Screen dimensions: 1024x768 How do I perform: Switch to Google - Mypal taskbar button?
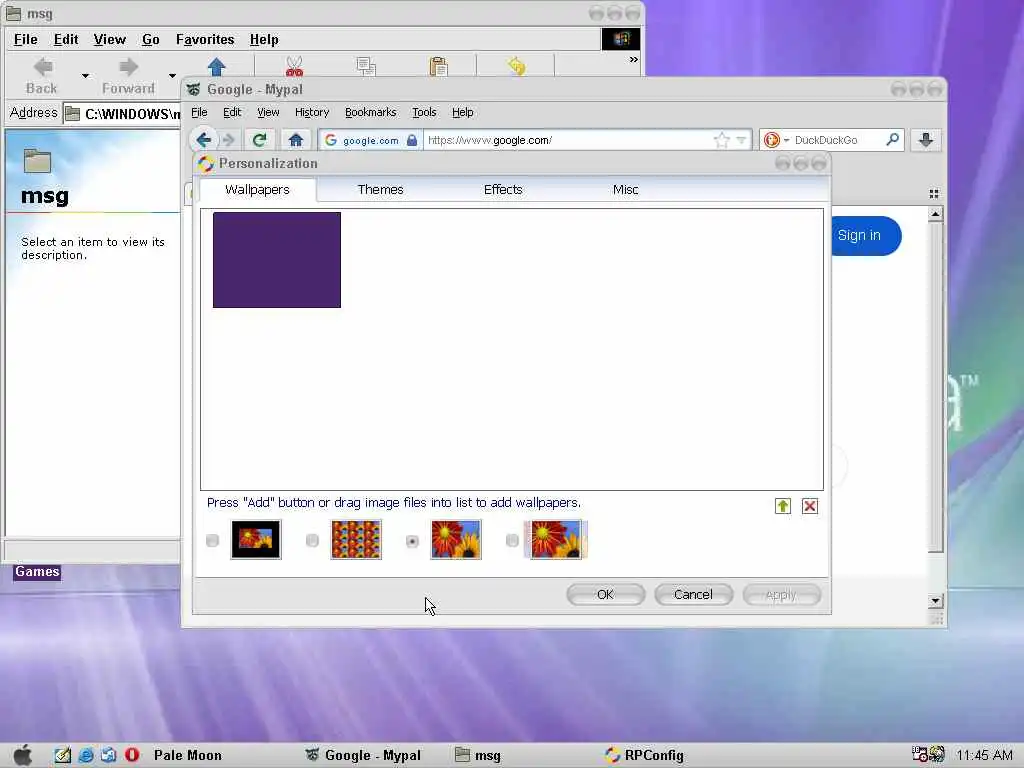coord(364,755)
